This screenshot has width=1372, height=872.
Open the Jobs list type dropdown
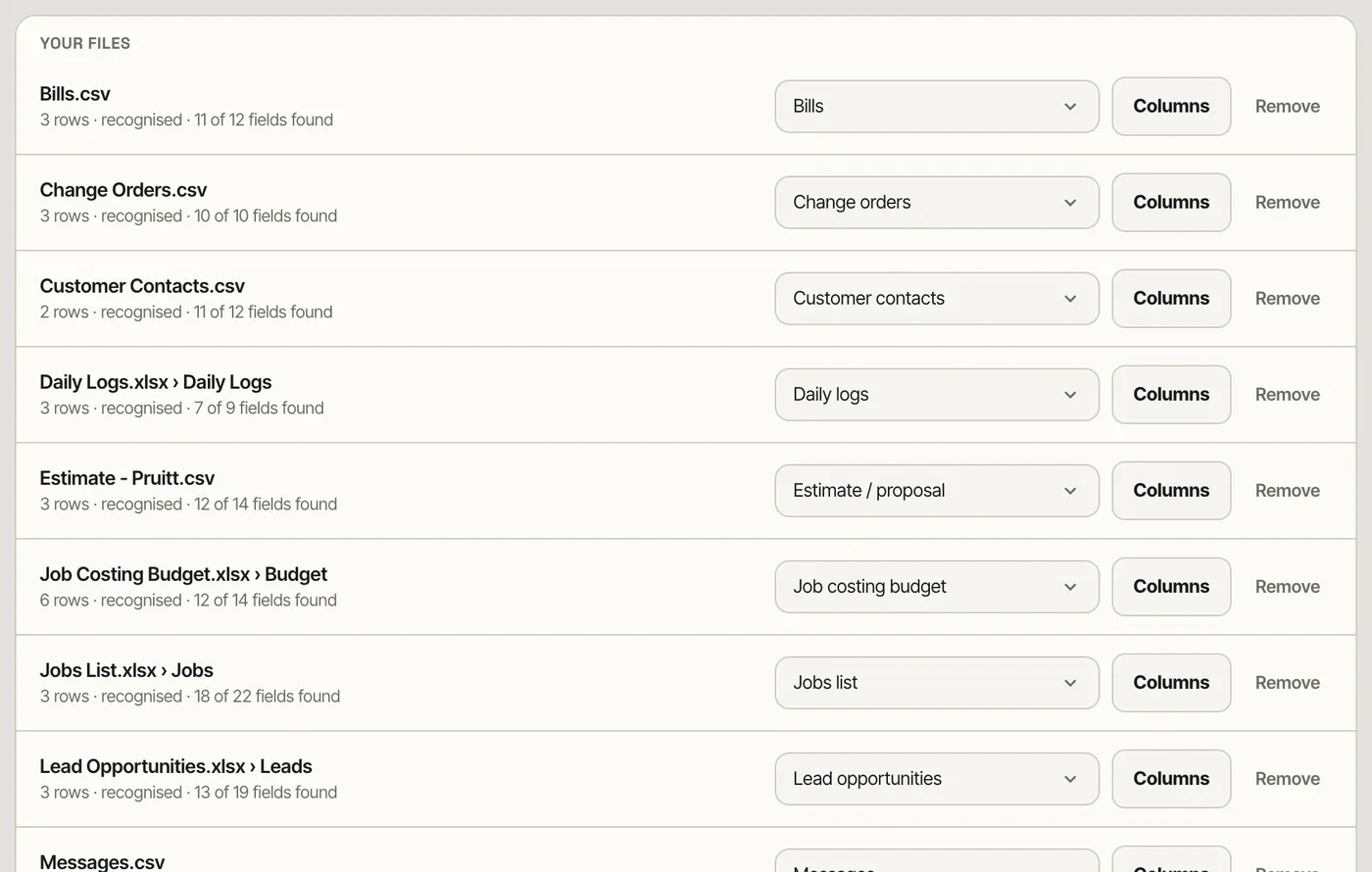(937, 682)
